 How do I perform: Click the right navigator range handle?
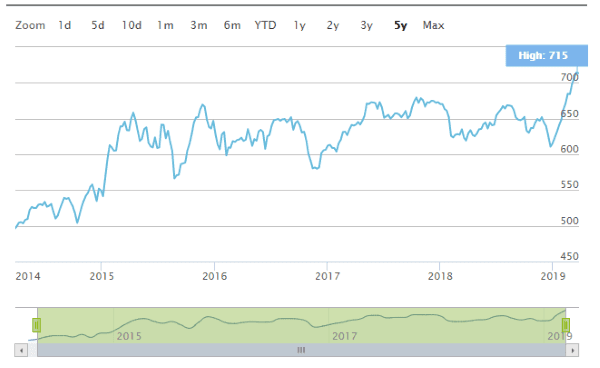[x=566, y=325]
